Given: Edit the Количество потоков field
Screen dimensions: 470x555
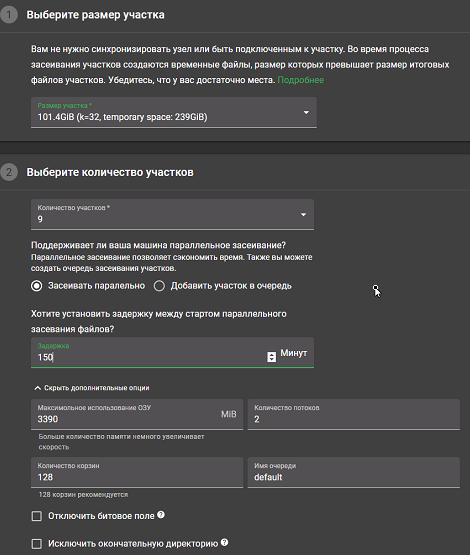Looking at the screenshot, I should [354, 414].
